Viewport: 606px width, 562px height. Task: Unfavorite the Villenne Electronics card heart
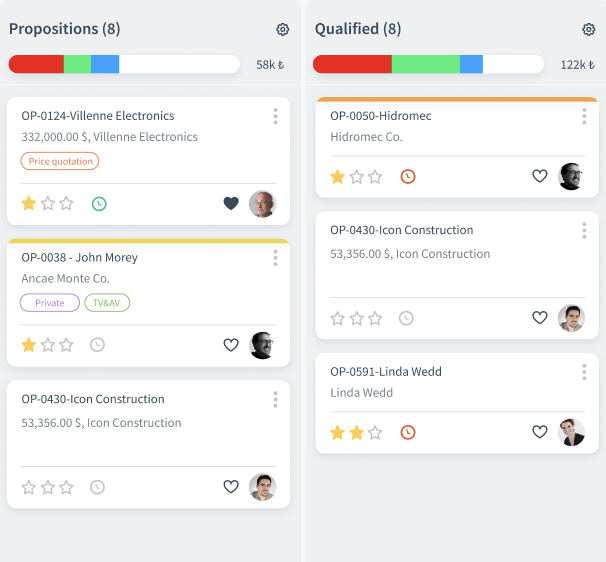pos(231,204)
